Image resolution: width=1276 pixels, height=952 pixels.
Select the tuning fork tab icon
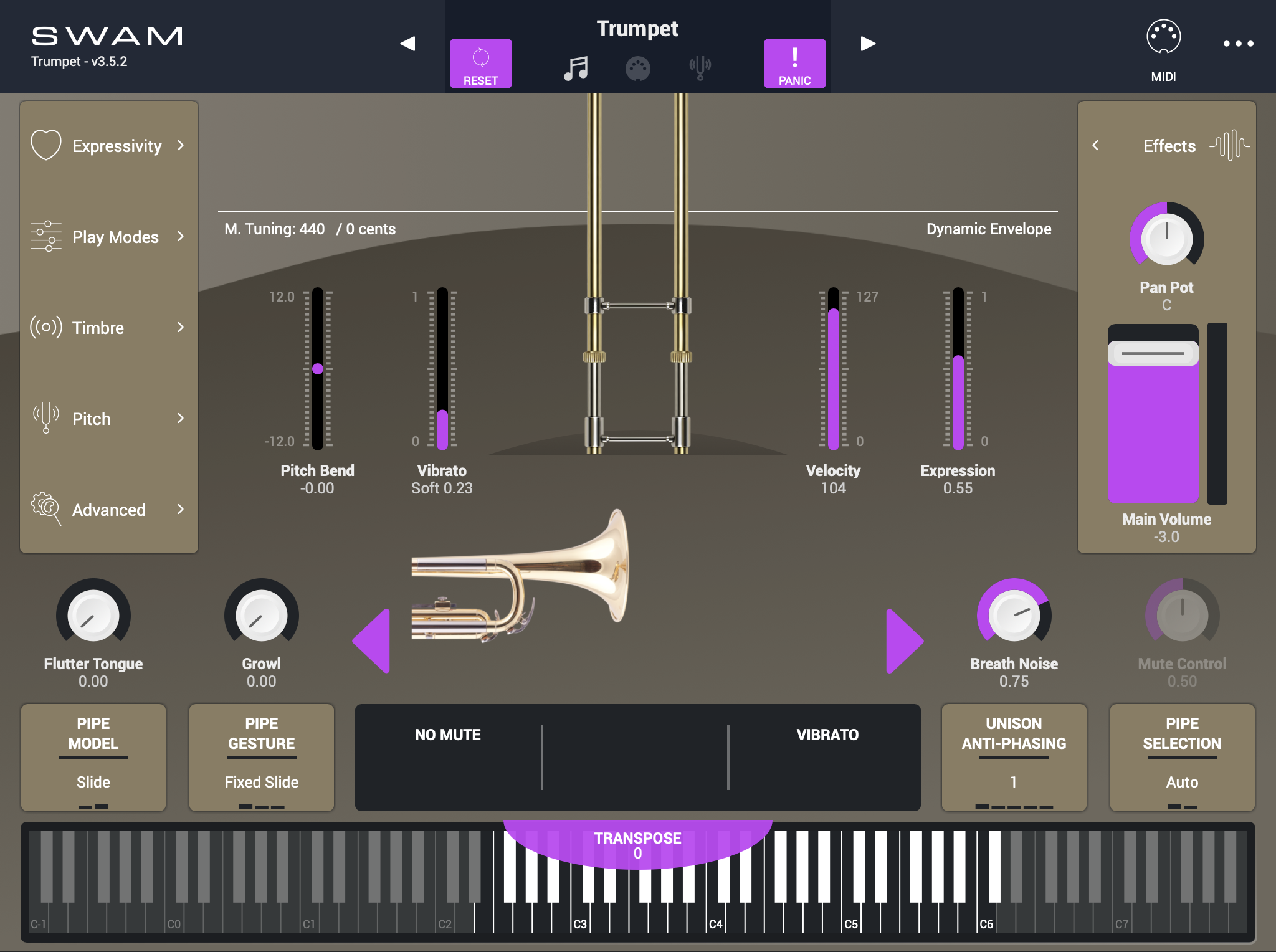coord(700,68)
